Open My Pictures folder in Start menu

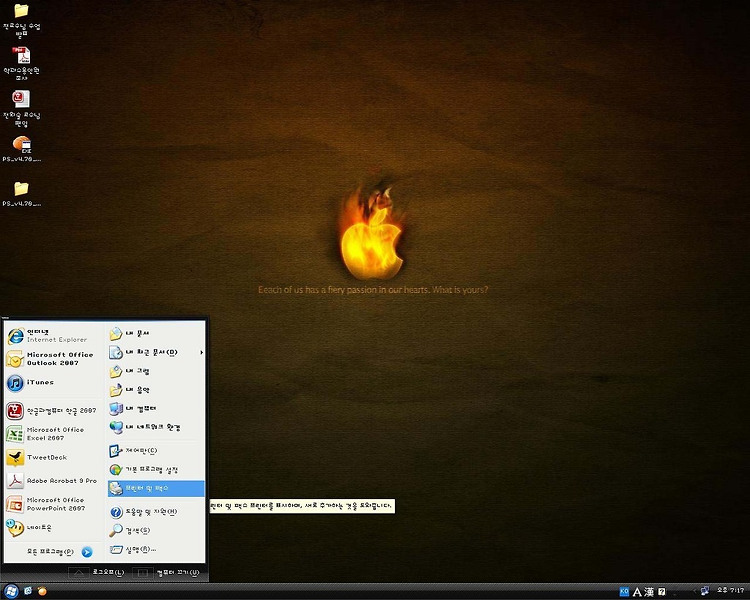pos(156,371)
